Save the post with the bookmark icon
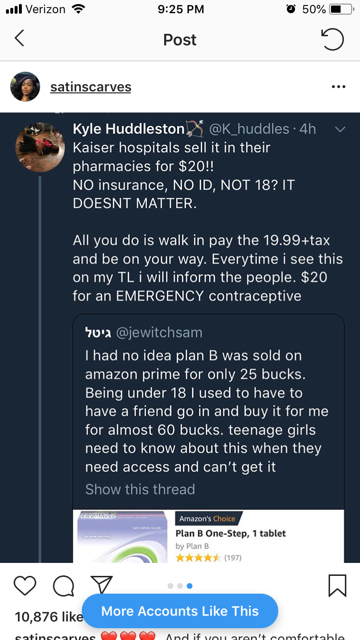This screenshot has height=640, width=360. [338, 586]
